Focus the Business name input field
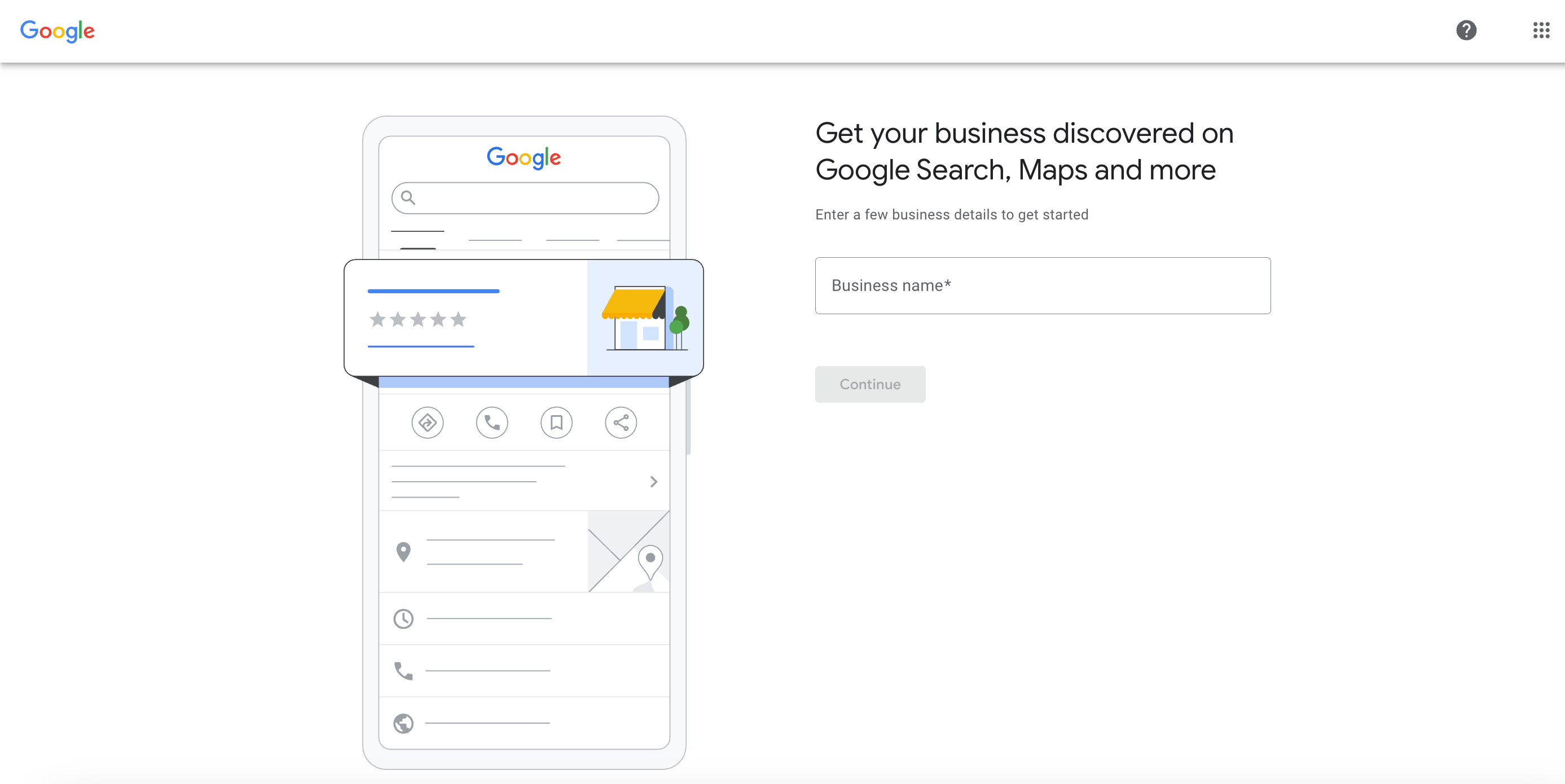 (x=1041, y=285)
